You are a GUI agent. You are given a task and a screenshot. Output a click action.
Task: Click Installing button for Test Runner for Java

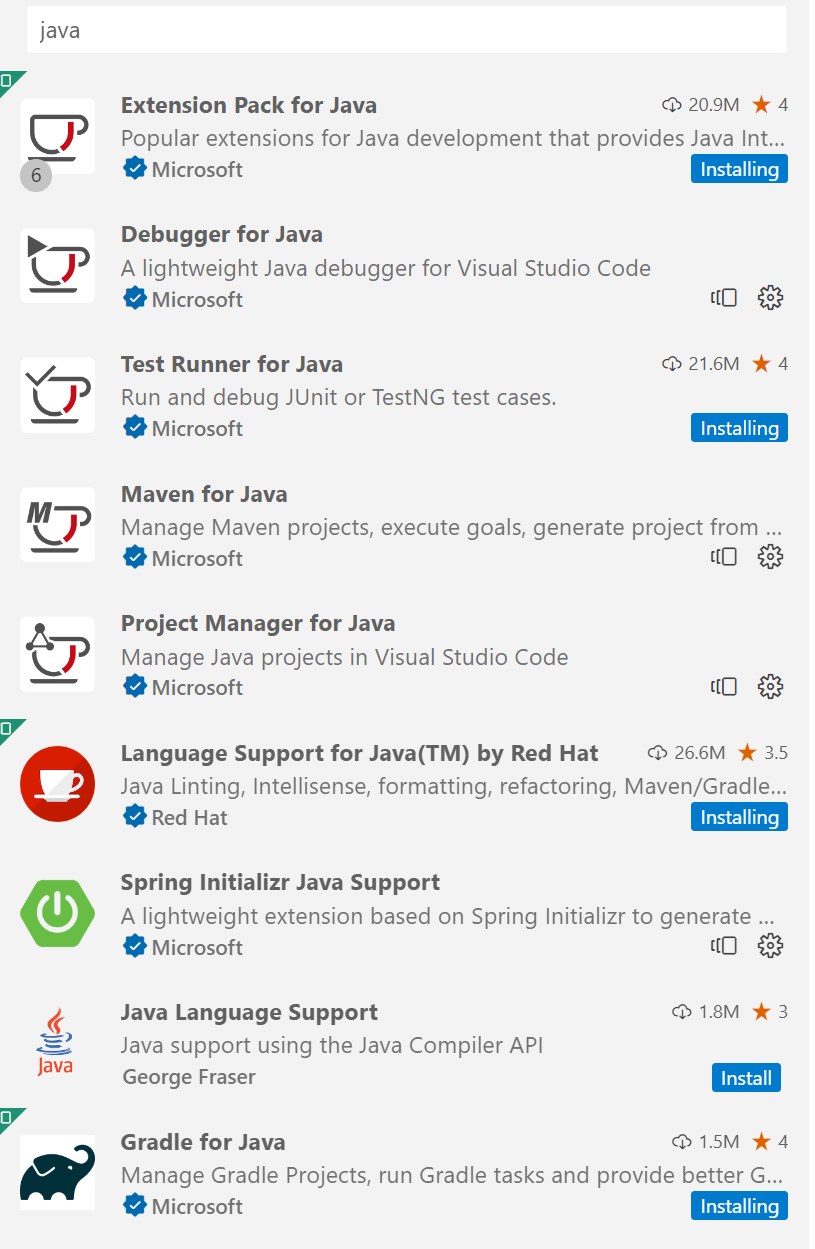(x=739, y=428)
